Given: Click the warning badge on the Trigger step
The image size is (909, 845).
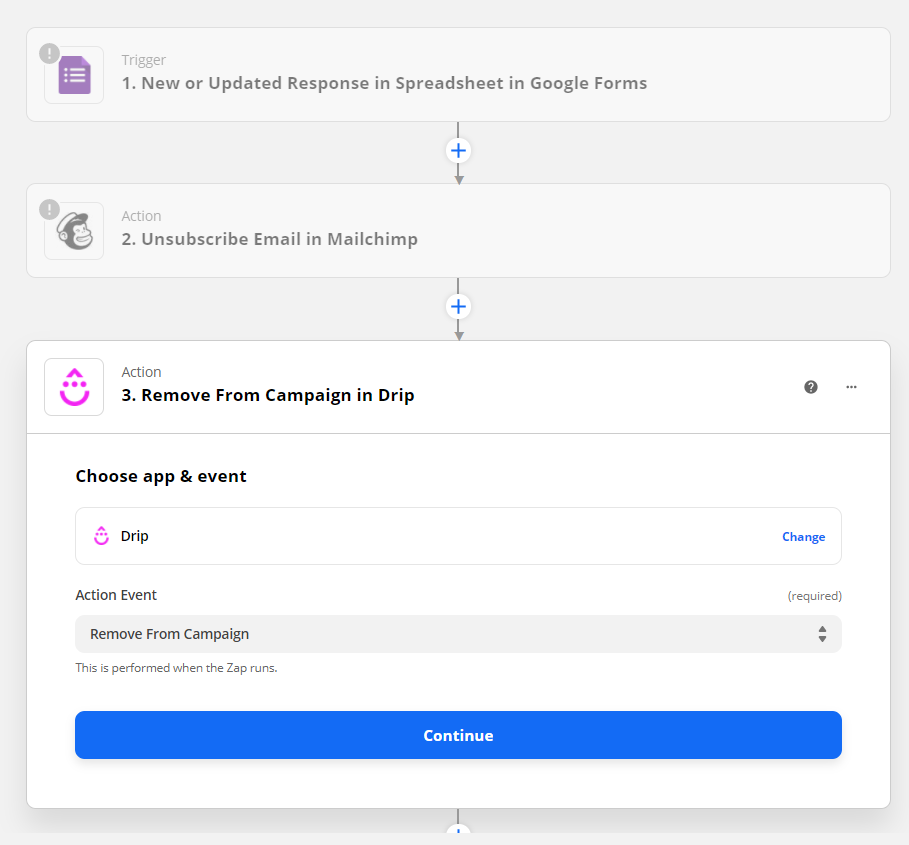Looking at the screenshot, I should pos(49,54).
